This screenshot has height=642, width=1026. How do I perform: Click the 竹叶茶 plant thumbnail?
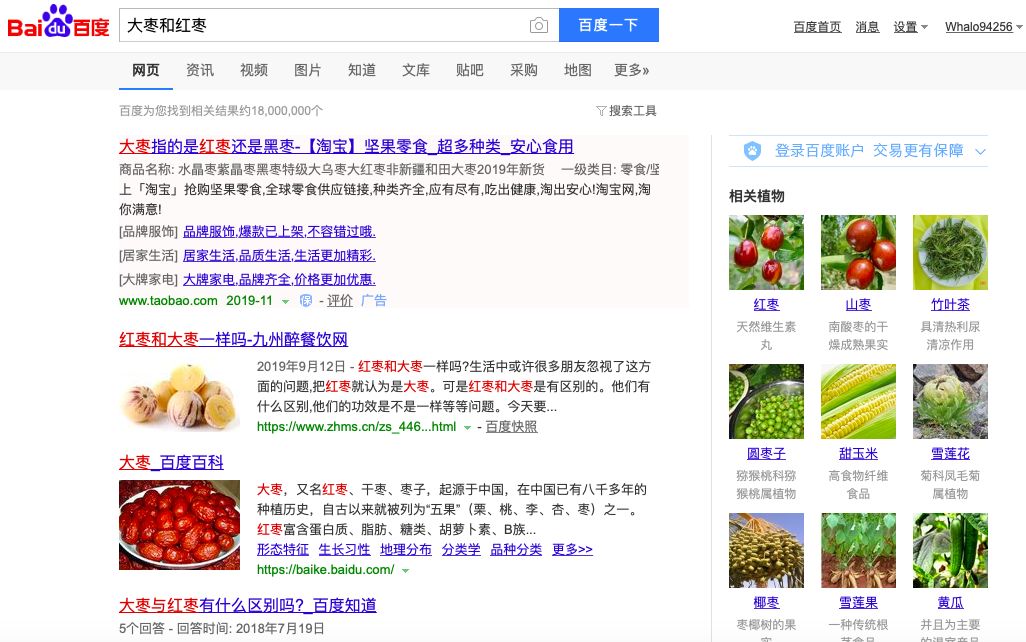click(950, 253)
